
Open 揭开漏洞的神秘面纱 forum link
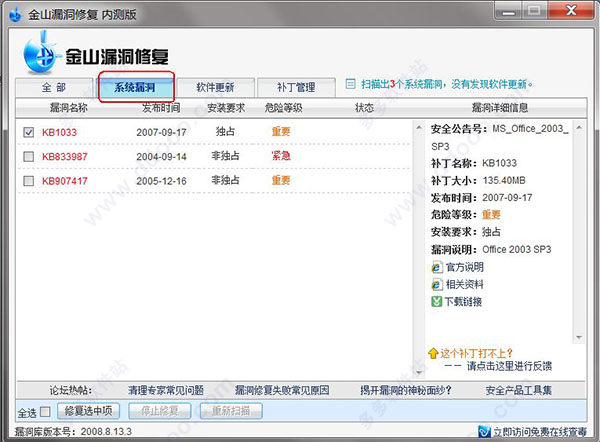406,390
